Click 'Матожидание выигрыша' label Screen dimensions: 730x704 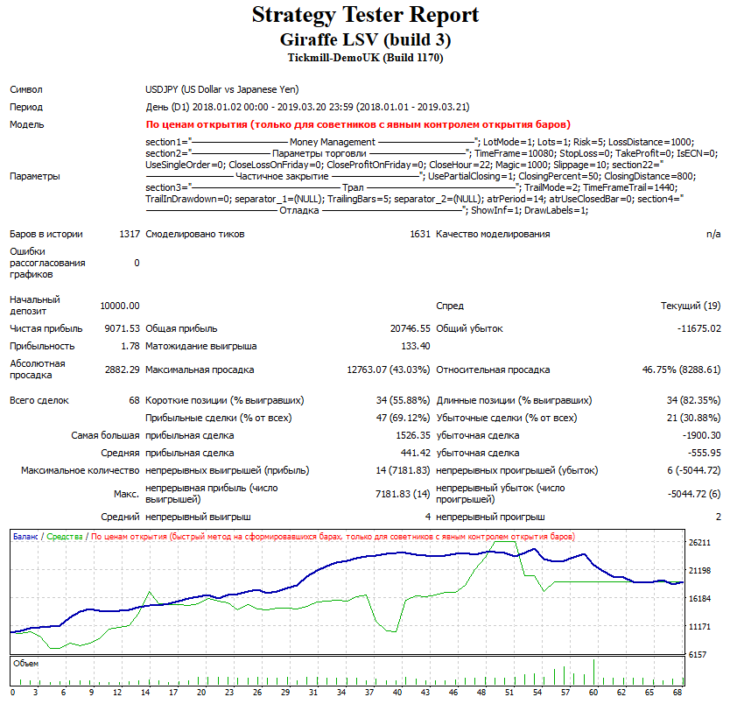201,346
